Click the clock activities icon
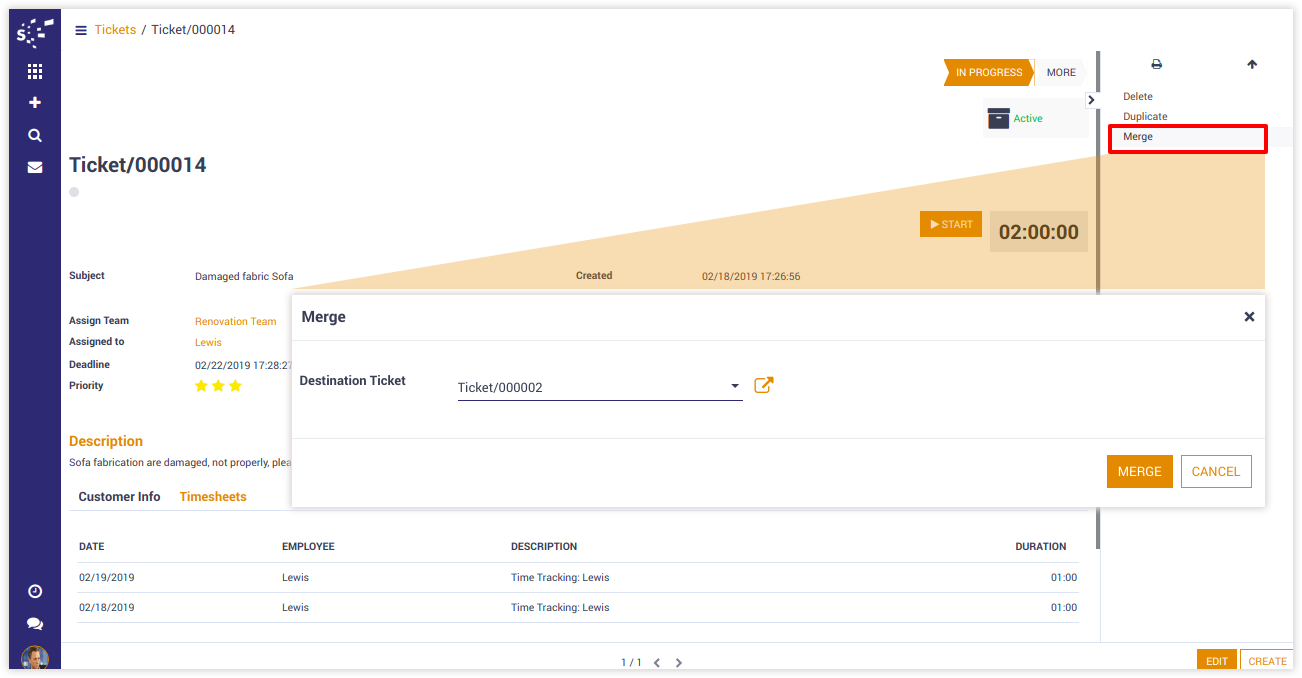 pos(35,591)
